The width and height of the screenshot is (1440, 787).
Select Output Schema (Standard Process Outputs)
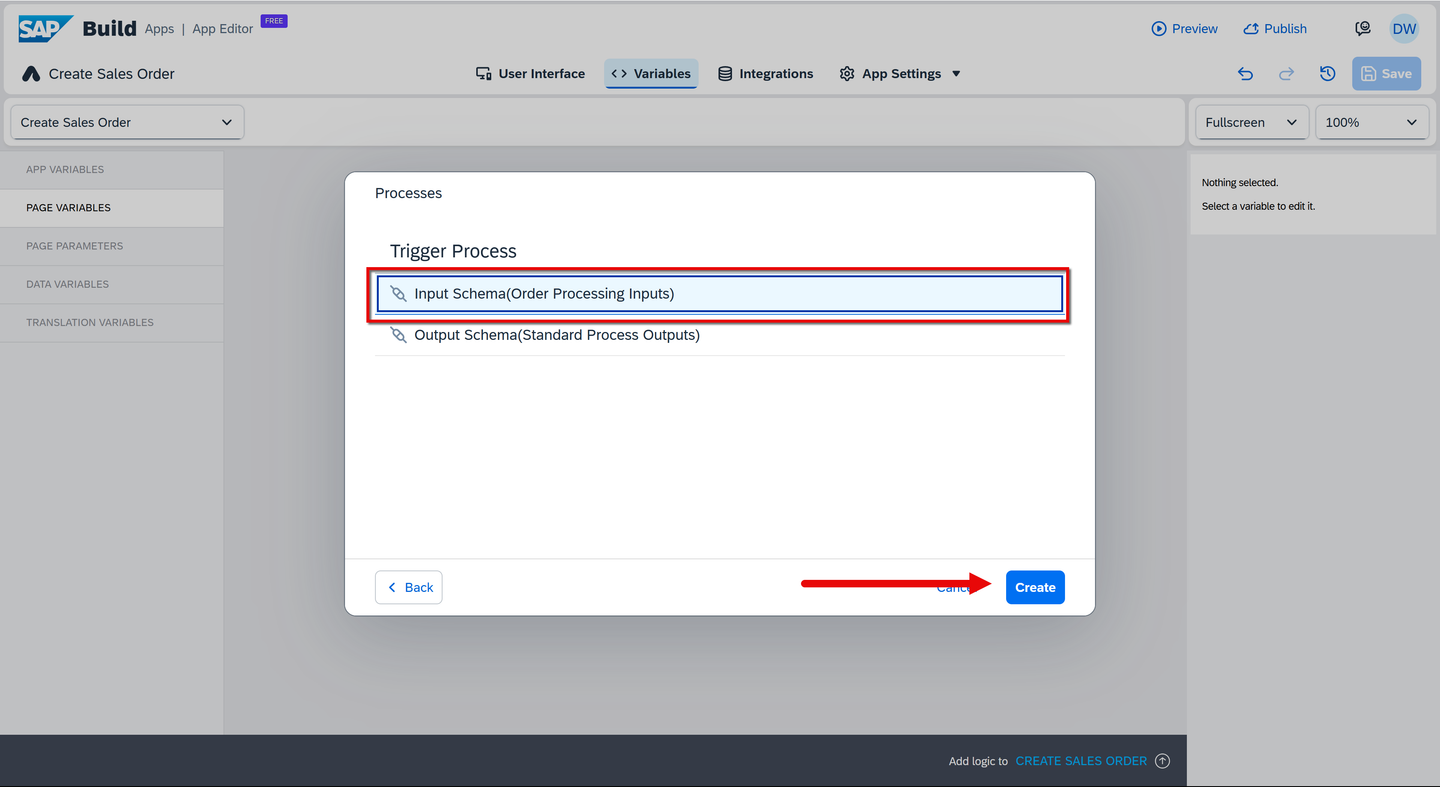point(720,335)
